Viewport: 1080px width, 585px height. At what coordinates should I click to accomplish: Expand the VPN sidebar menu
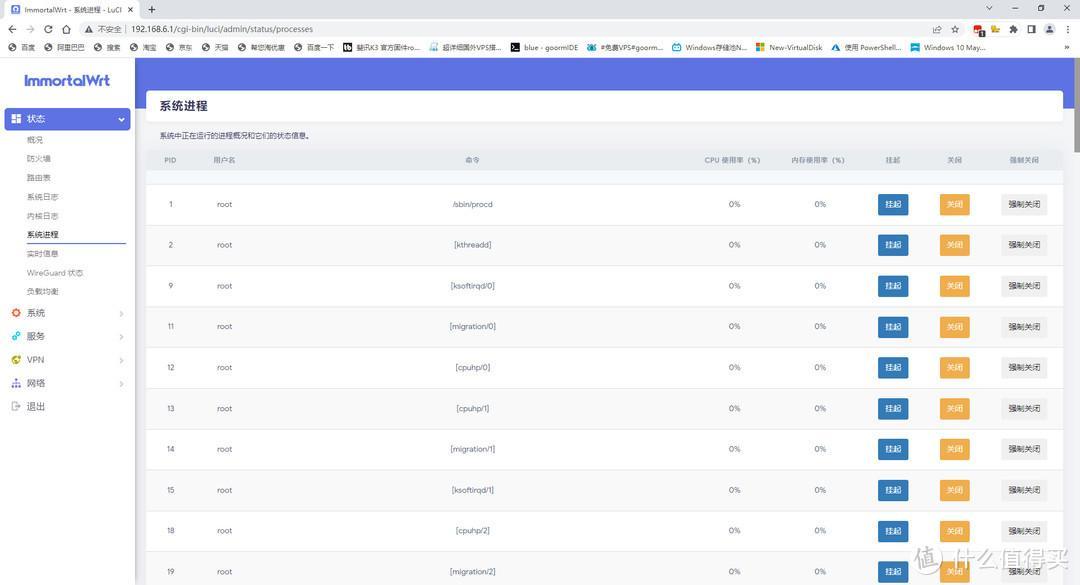pyautogui.click(x=68, y=360)
